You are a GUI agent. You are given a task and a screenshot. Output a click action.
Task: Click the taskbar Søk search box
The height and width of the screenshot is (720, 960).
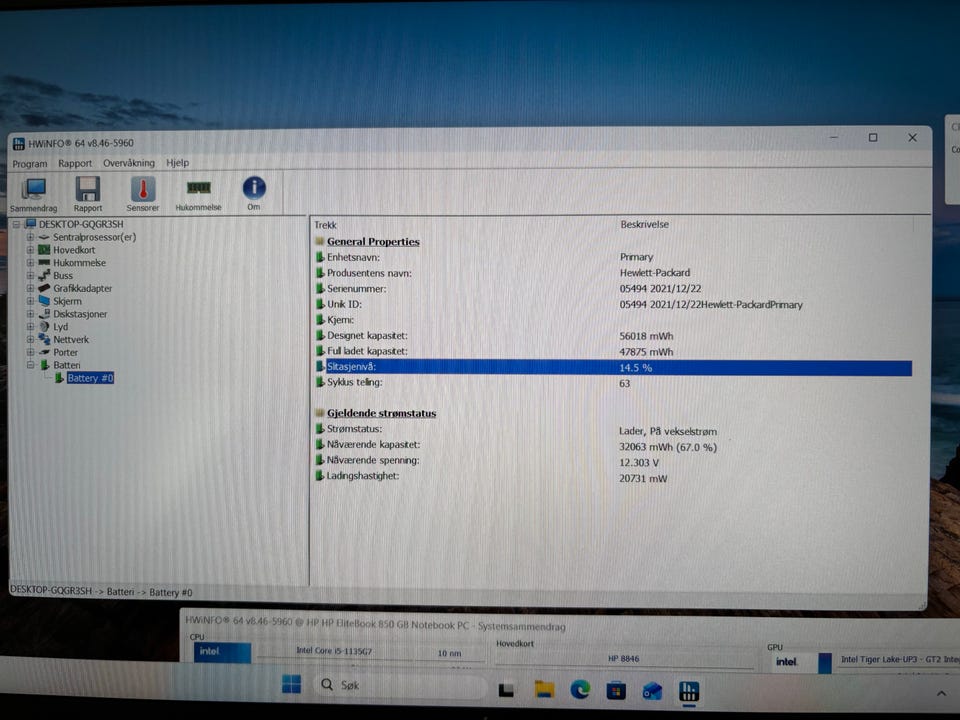point(399,686)
